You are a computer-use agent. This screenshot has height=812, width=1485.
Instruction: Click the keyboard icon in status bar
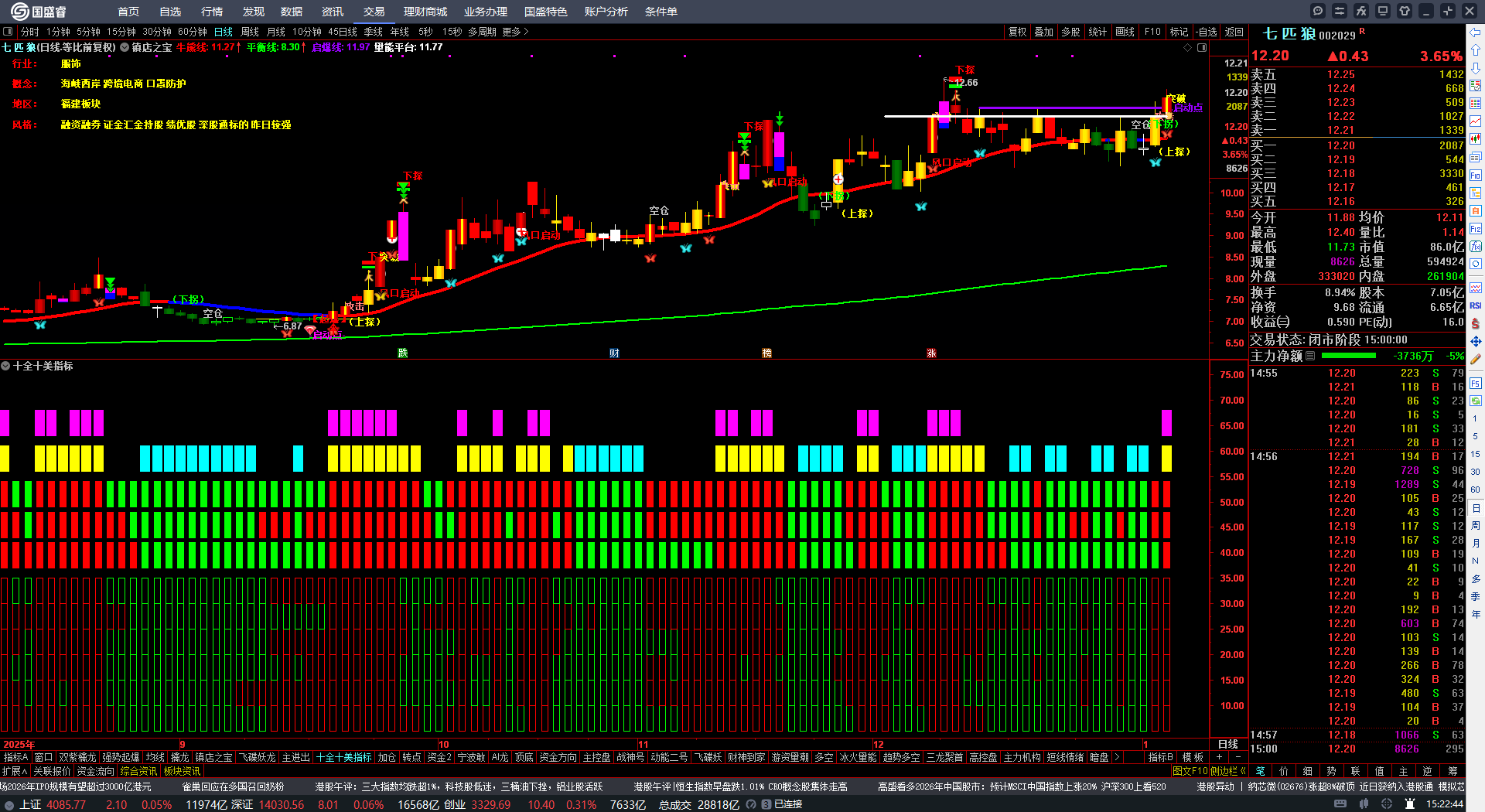(1340, 804)
